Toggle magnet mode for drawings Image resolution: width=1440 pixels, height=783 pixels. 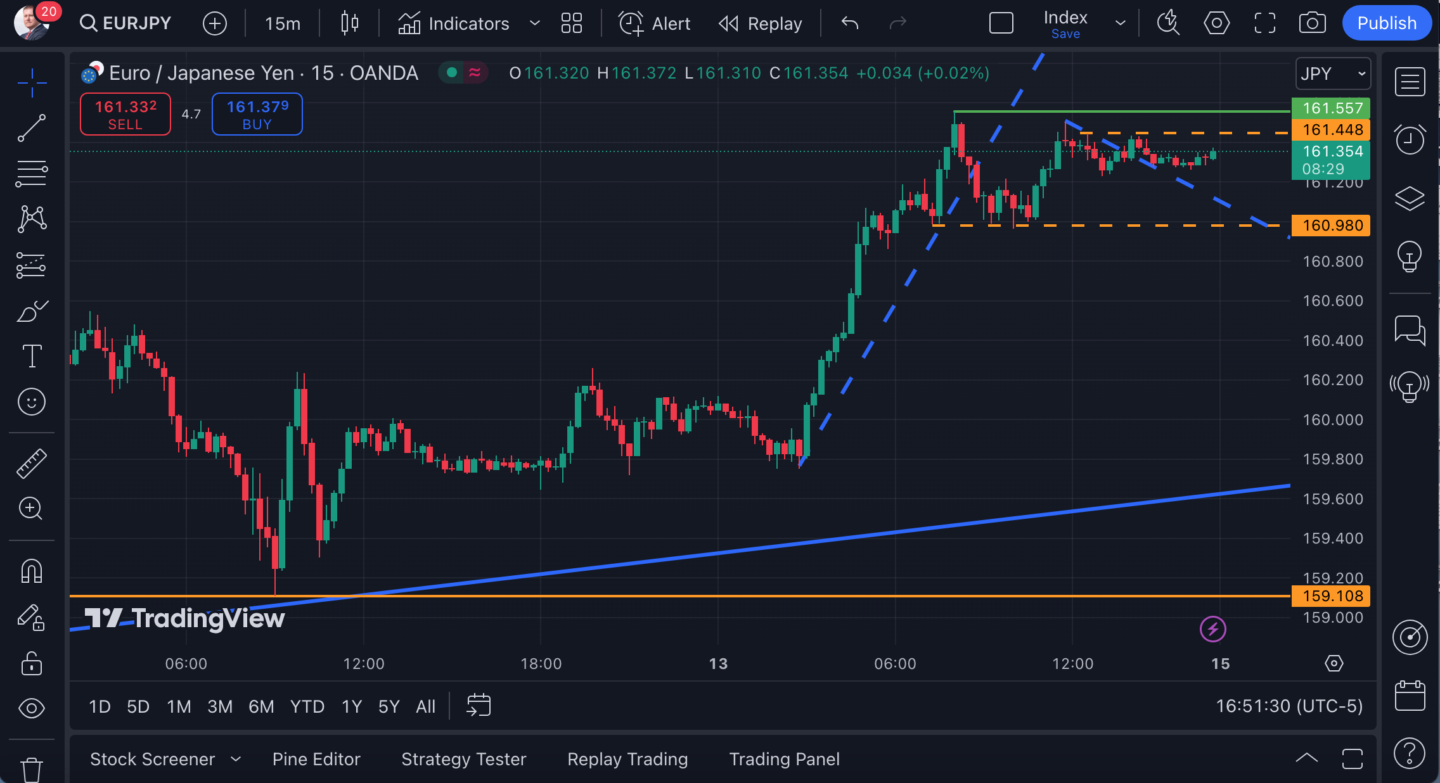point(32,570)
